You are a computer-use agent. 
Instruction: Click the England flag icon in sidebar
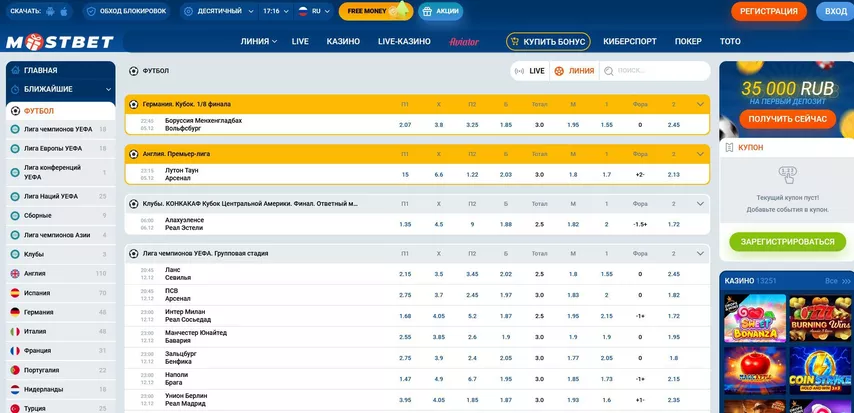[x=15, y=273]
